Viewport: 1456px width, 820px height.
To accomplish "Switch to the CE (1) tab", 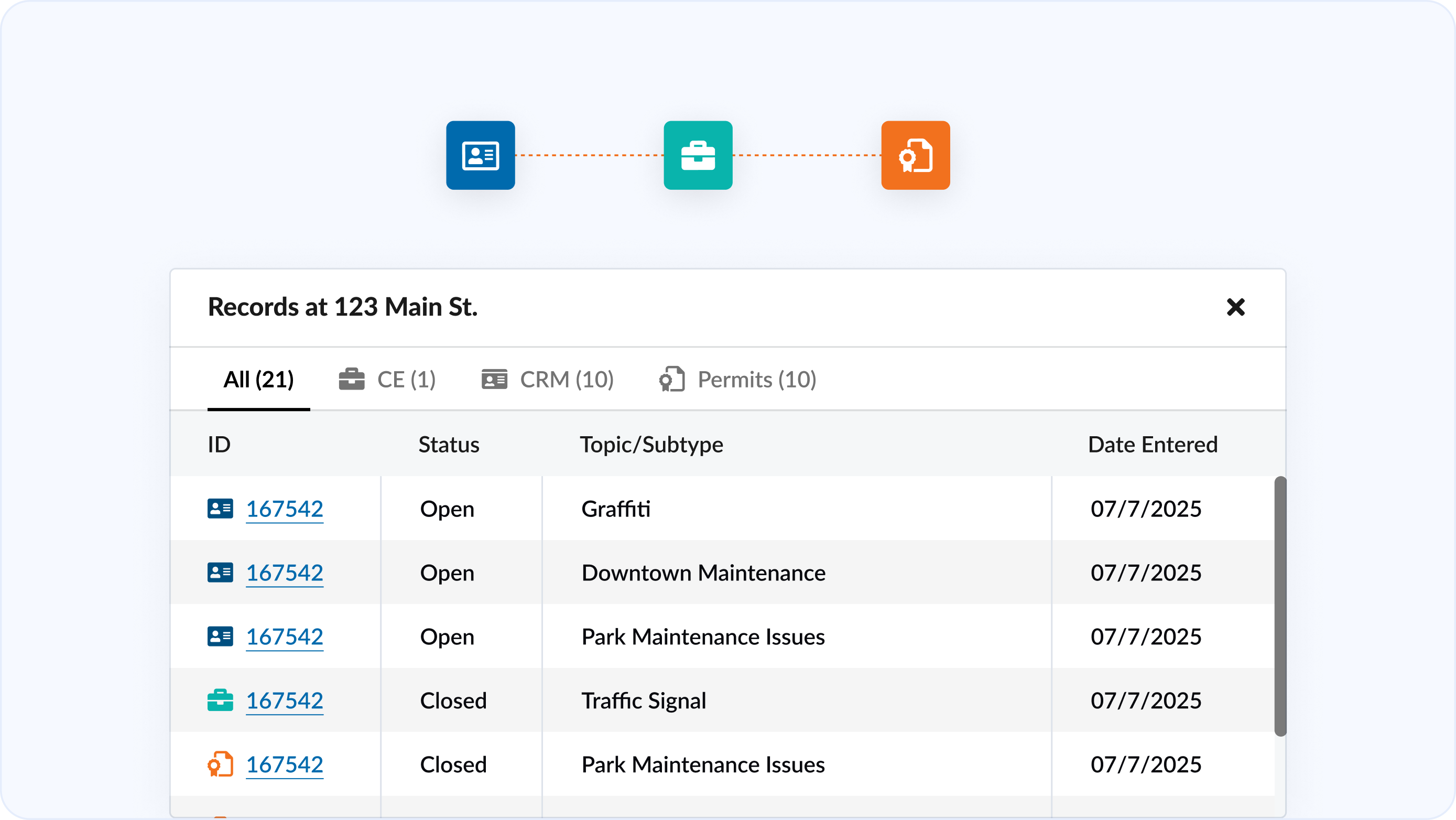I will pyautogui.click(x=388, y=380).
